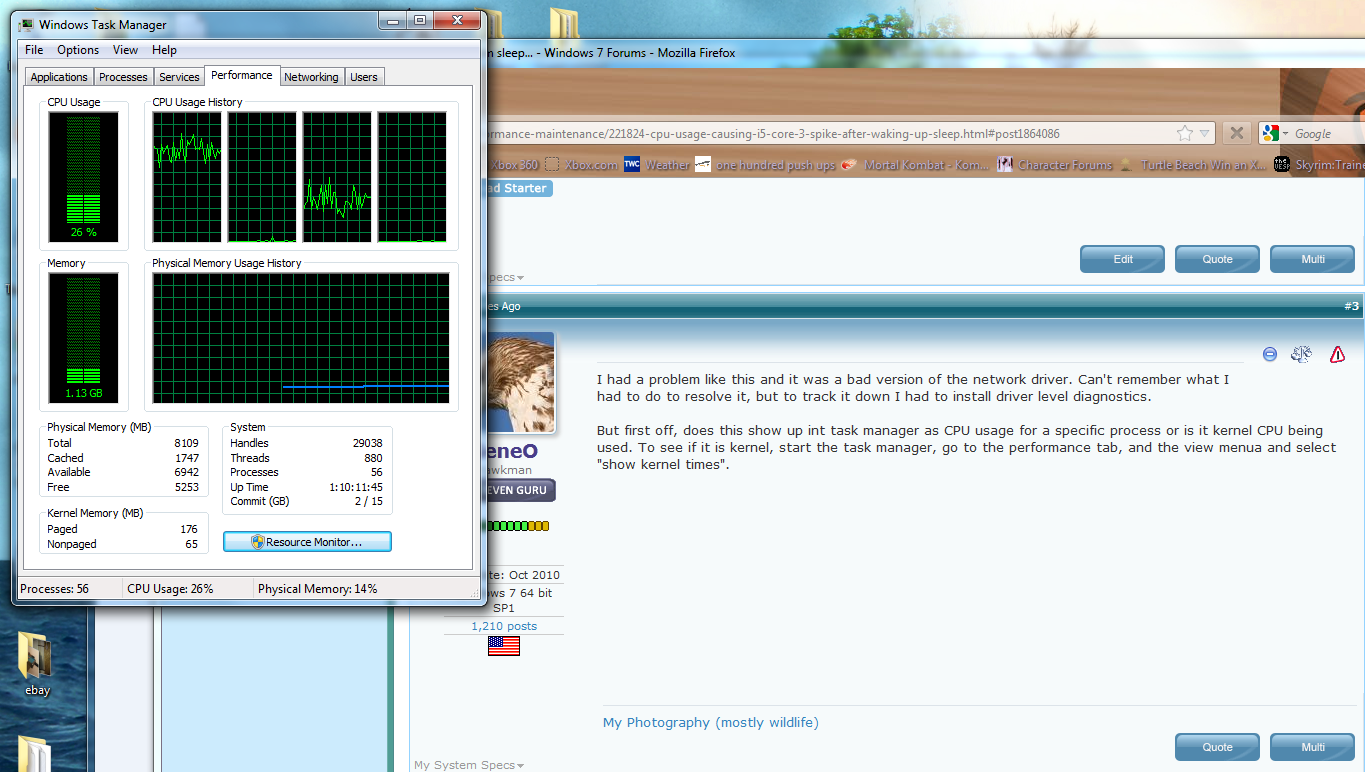Image resolution: width=1365 pixels, height=772 pixels.
Task: Report post #3 with the red warning icon
Action: (1337, 354)
